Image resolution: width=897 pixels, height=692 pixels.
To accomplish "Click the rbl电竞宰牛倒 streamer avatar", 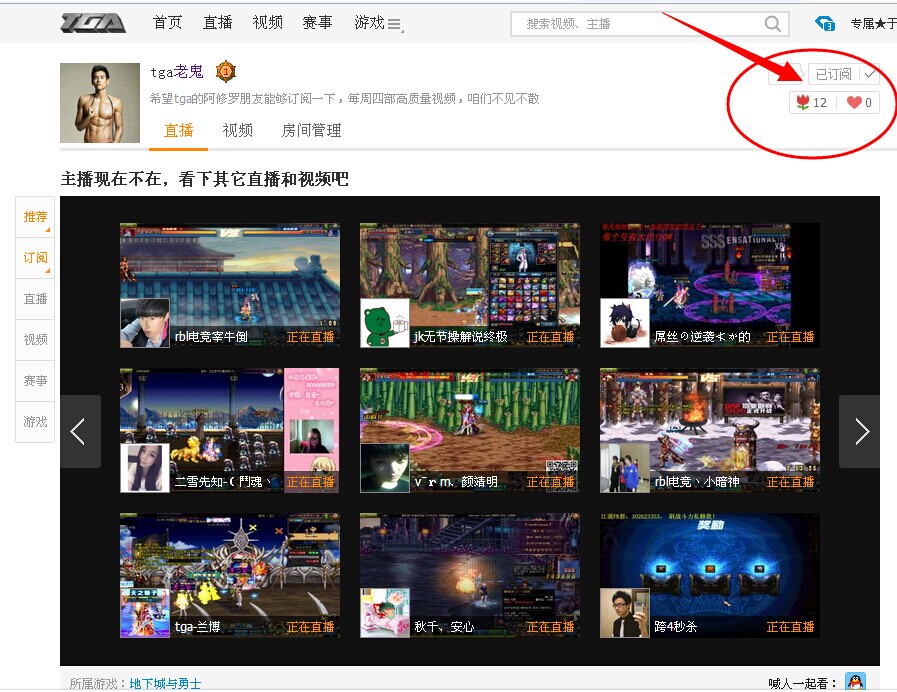I will (145, 323).
